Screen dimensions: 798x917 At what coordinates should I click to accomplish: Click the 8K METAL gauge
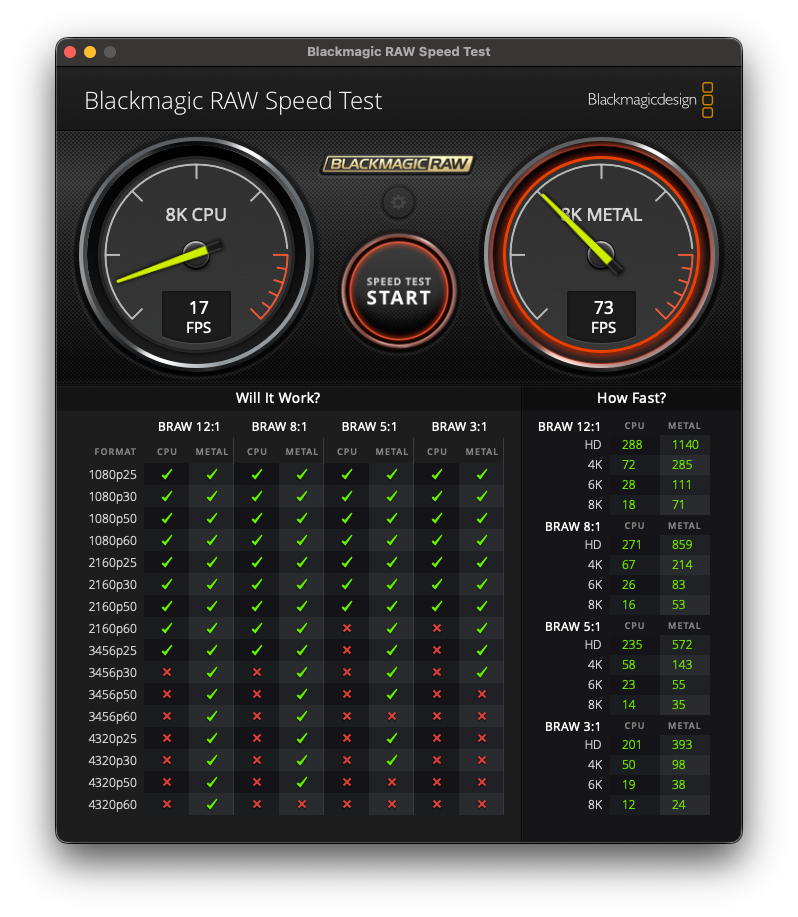(602, 254)
